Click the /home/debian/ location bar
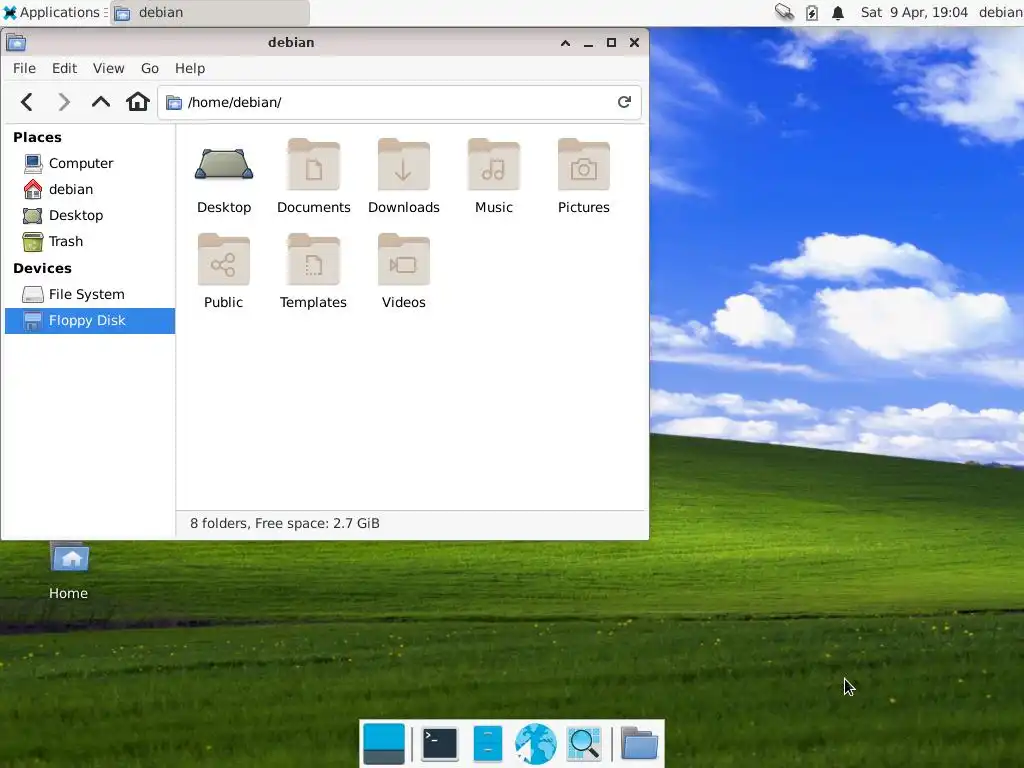The height and width of the screenshot is (768, 1024). pyautogui.click(x=399, y=103)
